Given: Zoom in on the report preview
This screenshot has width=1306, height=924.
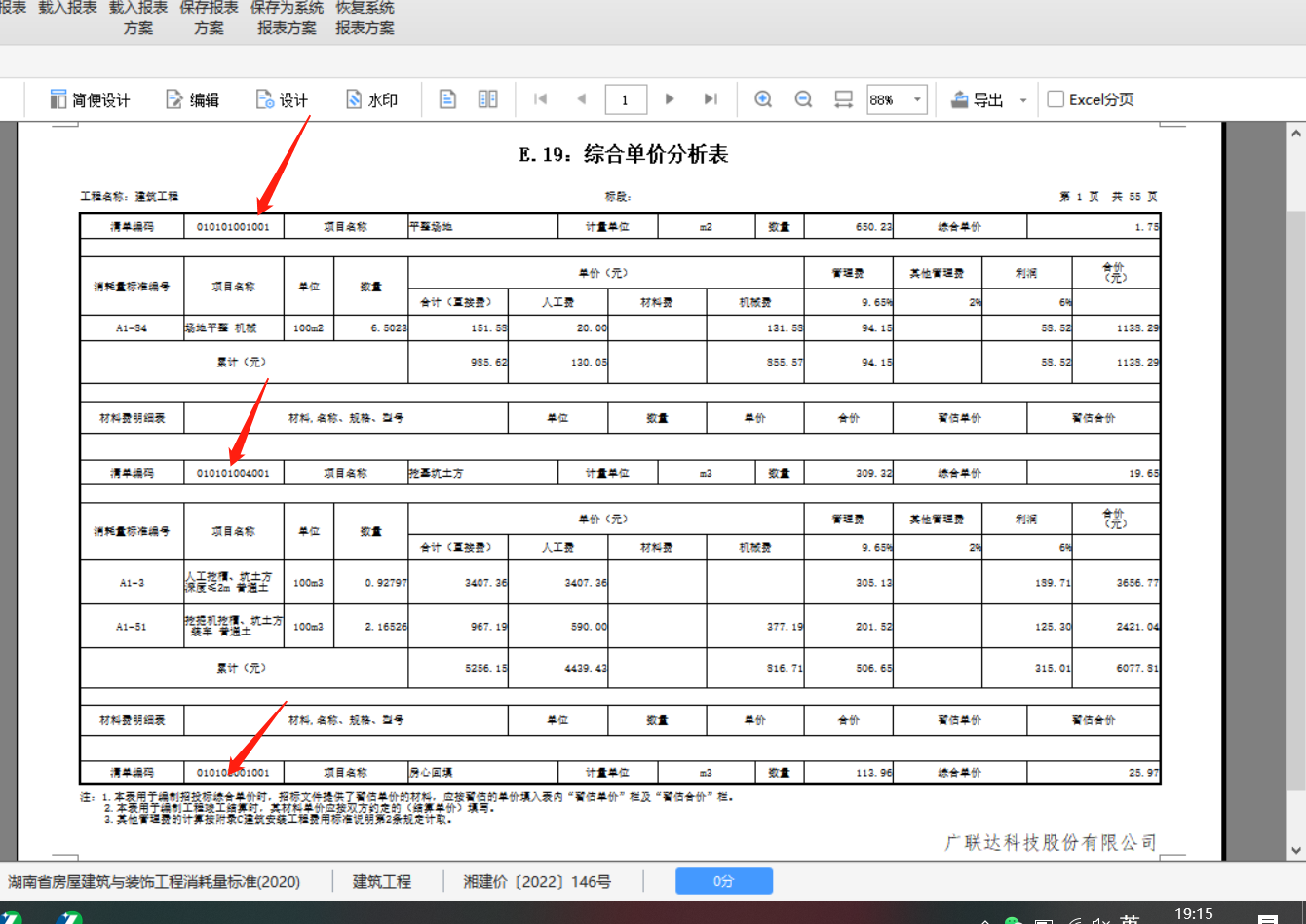Looking at the screenshot, I should tap(763, 99).
